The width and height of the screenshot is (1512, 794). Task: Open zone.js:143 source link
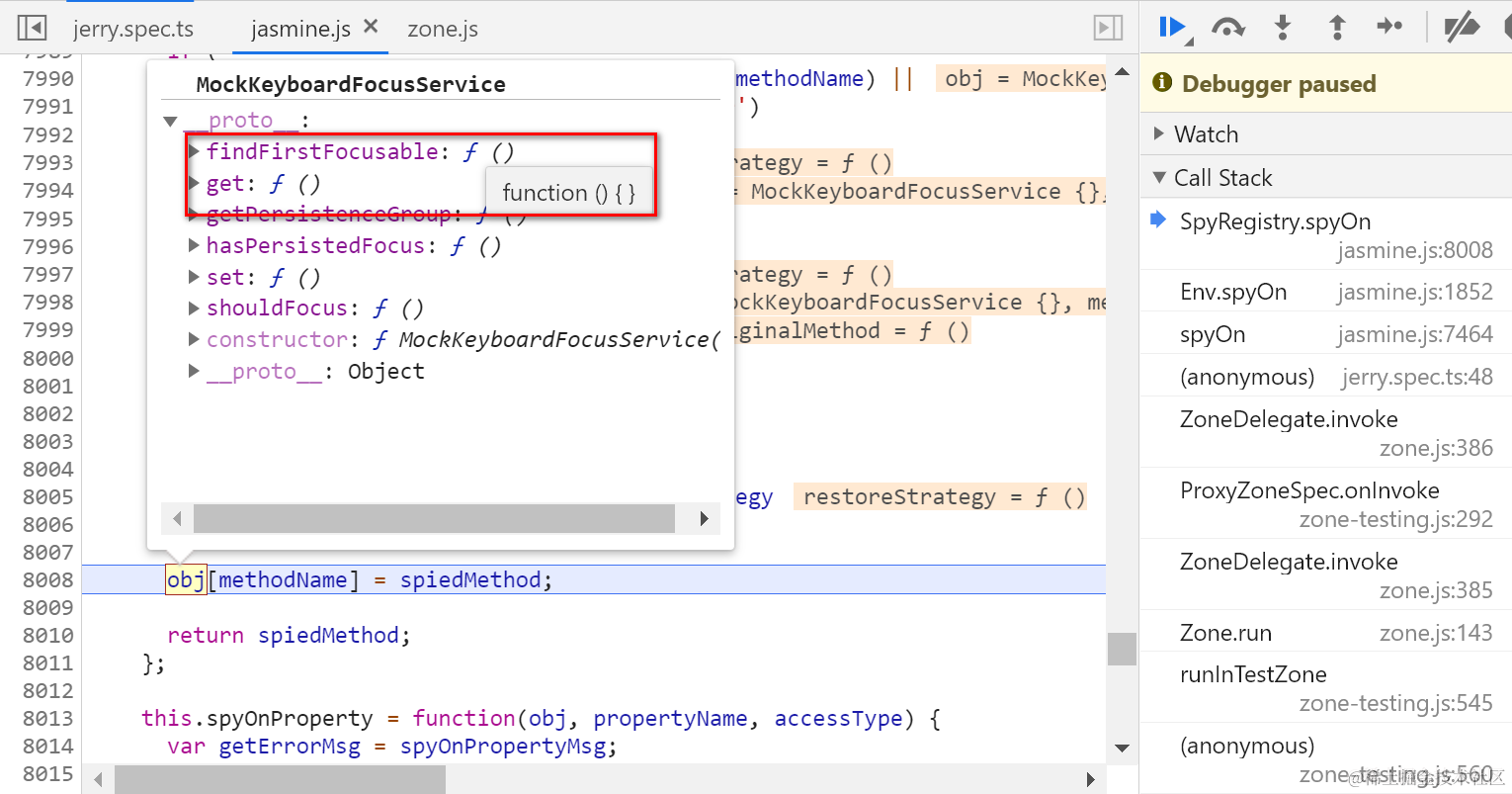[1436, 632]
